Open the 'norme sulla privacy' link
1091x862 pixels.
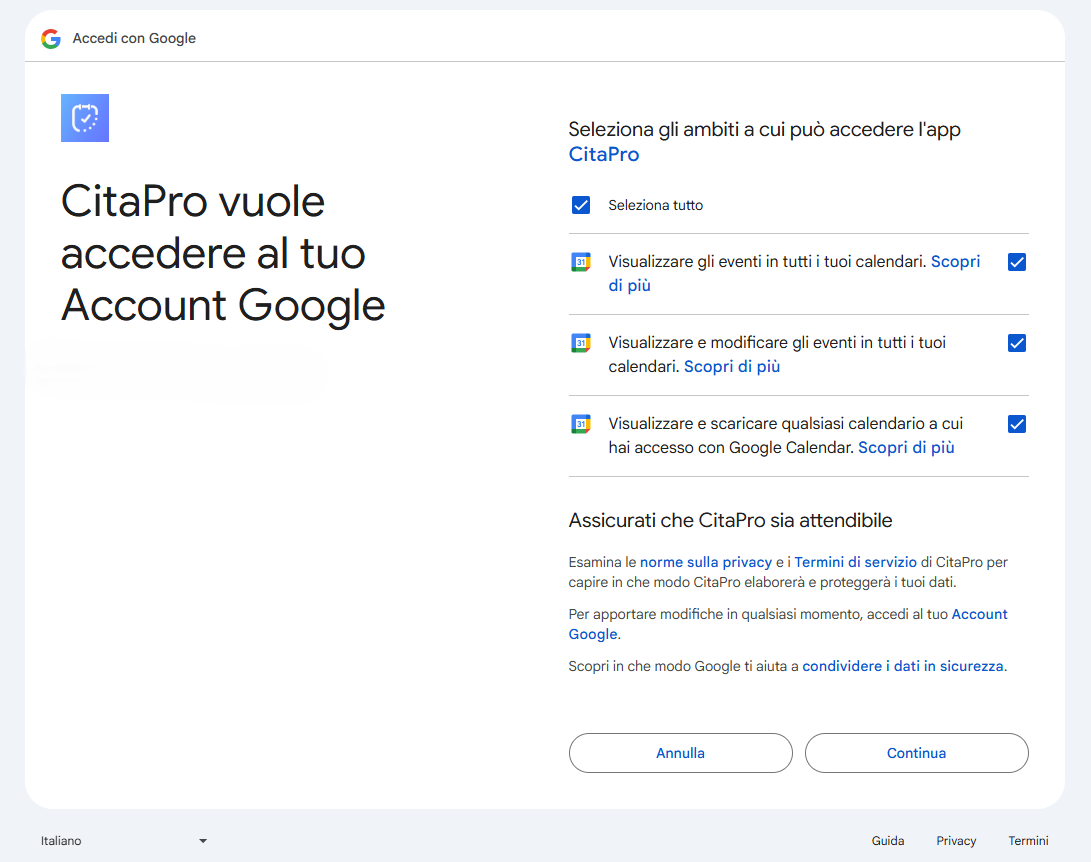coord(706,562)
